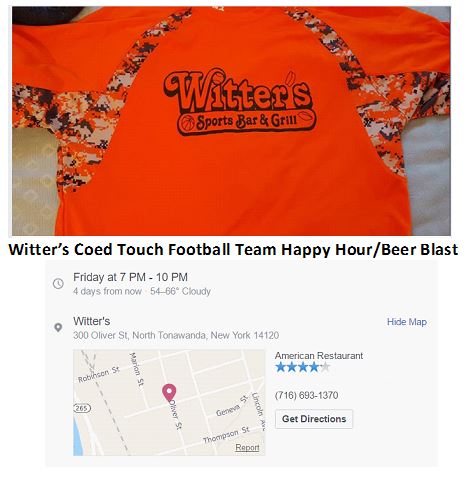The width and height of the screenshot is (473, 491).
Task: Click the Witter's orange jersey photo
Action: (231, 121)
